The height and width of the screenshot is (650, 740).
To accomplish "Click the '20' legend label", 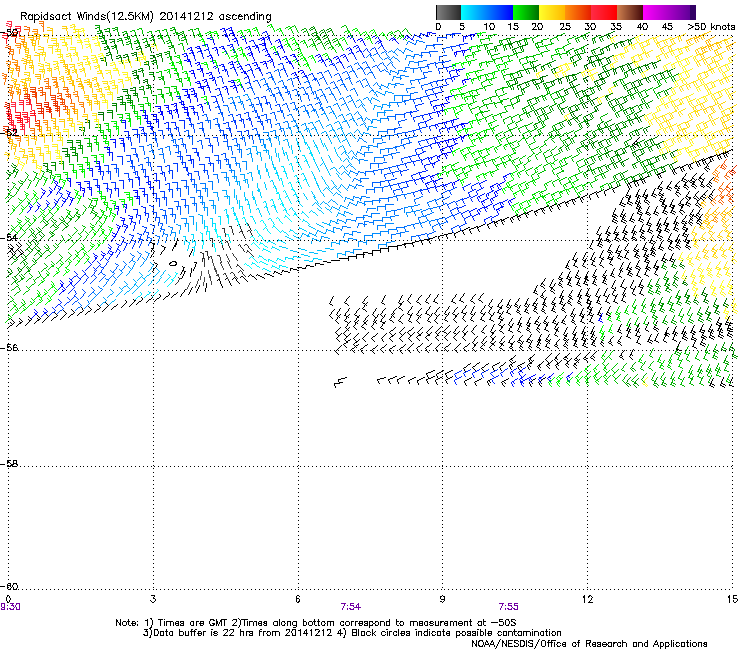I will coord(537,27).
